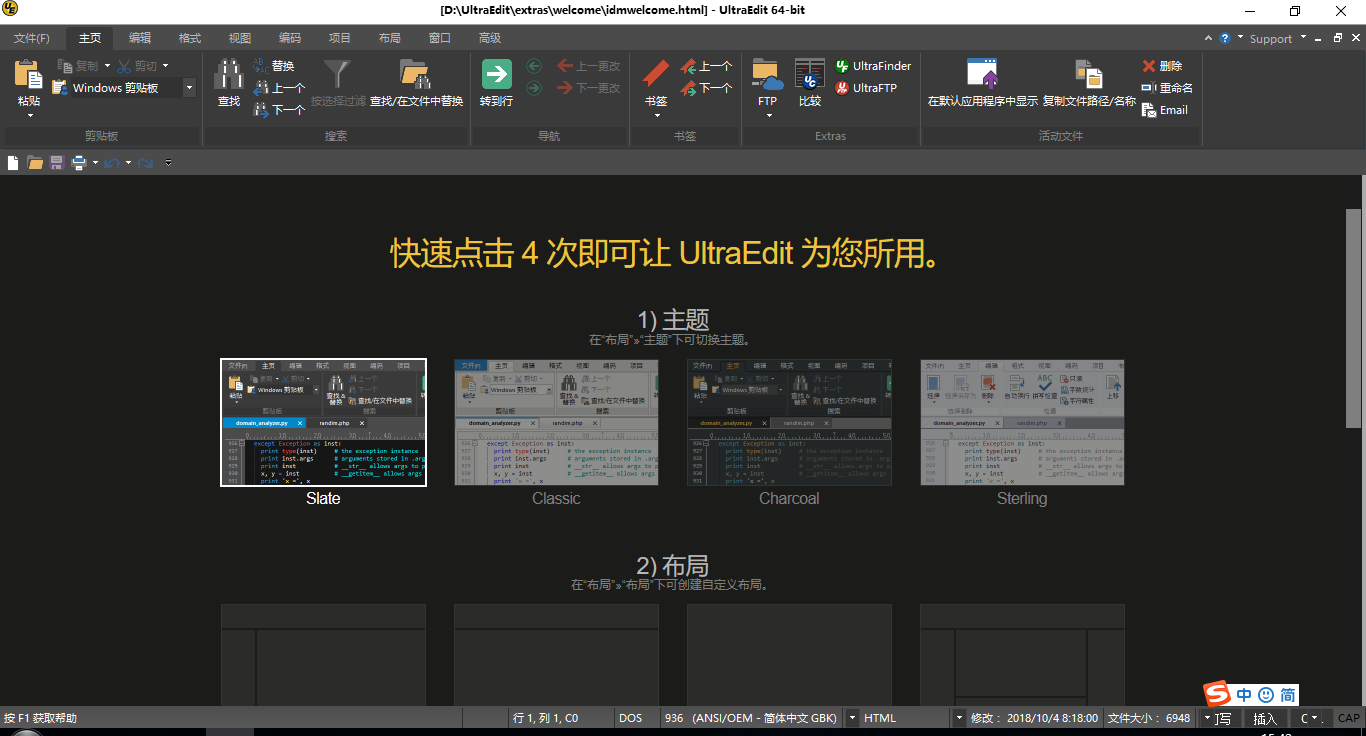The height and width of the screenshot is (736, 1366).
Task: Launch UltraFinder
Action: click(873, 66)
